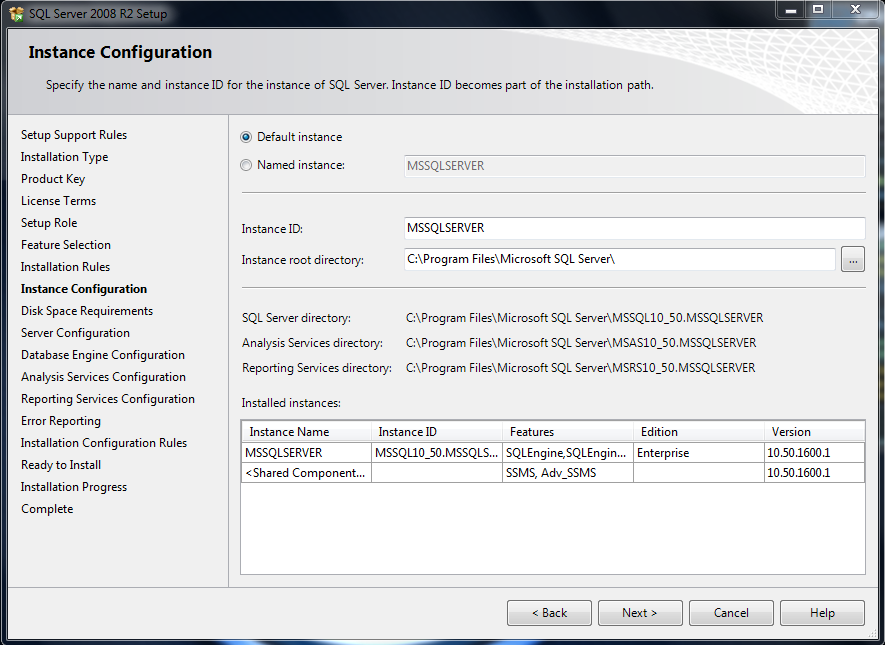Click the Instance Name column header
Screen dimensions: 885x645
coord(306,432)
